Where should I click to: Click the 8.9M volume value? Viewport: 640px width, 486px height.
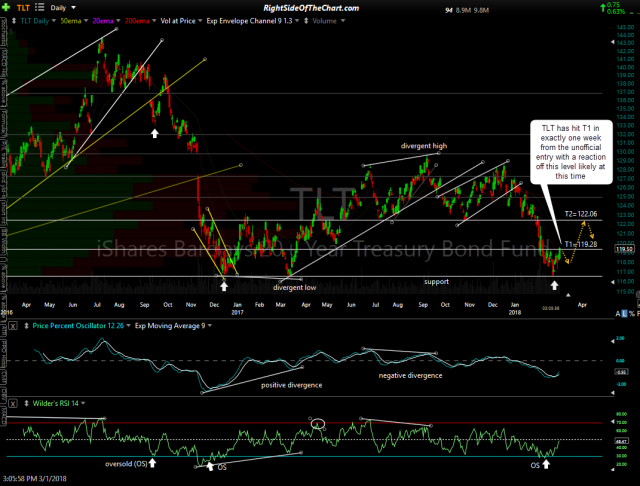(x=463, y=10)
